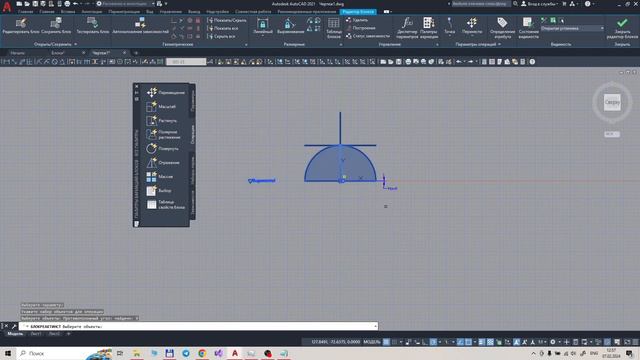Click the Перенести action tool in ribbon
Viewport: 640px width, 360px height.
tap(472, 25)
